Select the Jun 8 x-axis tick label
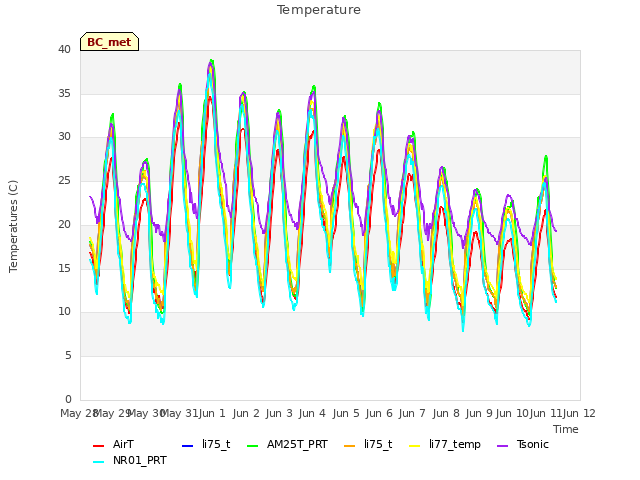Screen dimensions: 640x480 446,413
